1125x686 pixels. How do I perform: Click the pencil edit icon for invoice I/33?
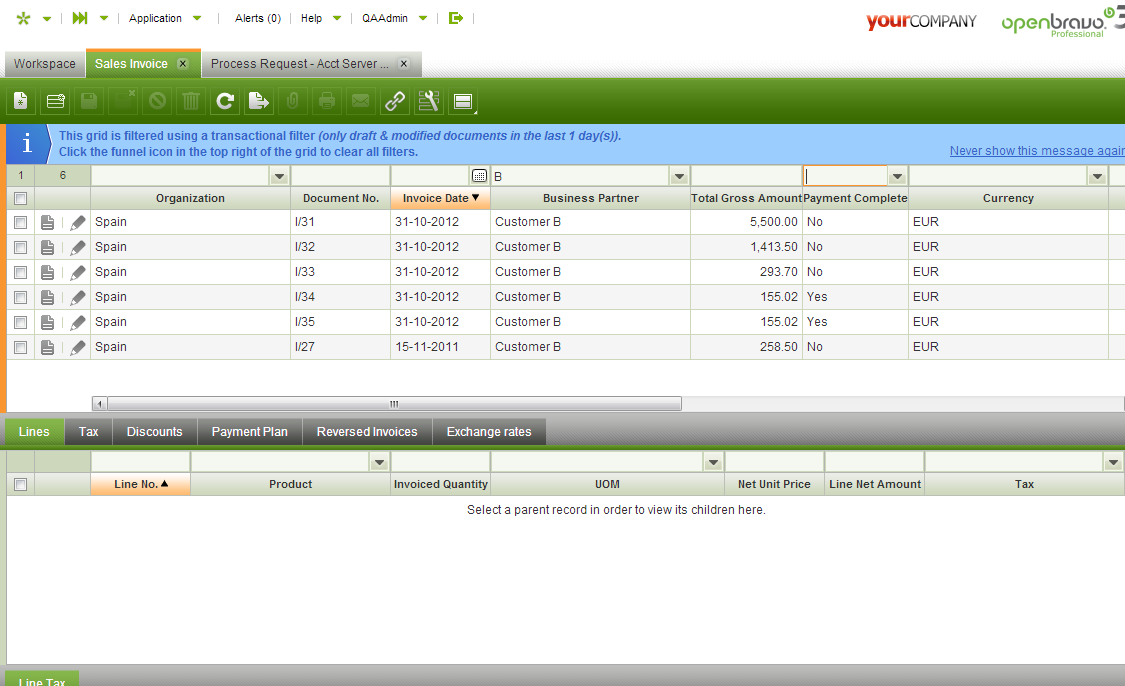pos(78,272)
